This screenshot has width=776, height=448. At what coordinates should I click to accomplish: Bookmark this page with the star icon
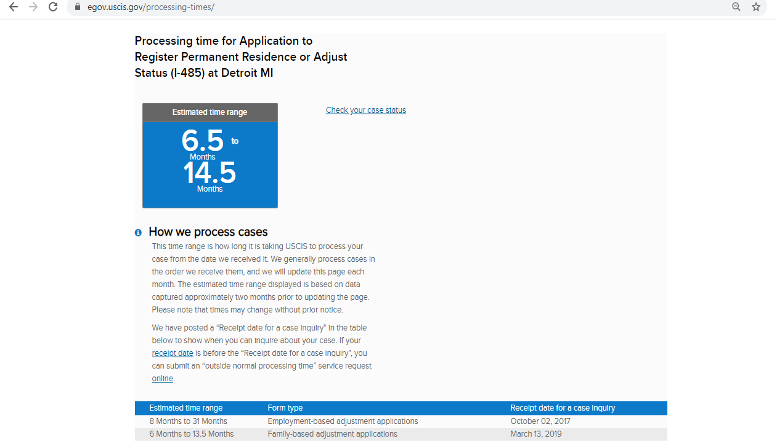pos(757,7)
